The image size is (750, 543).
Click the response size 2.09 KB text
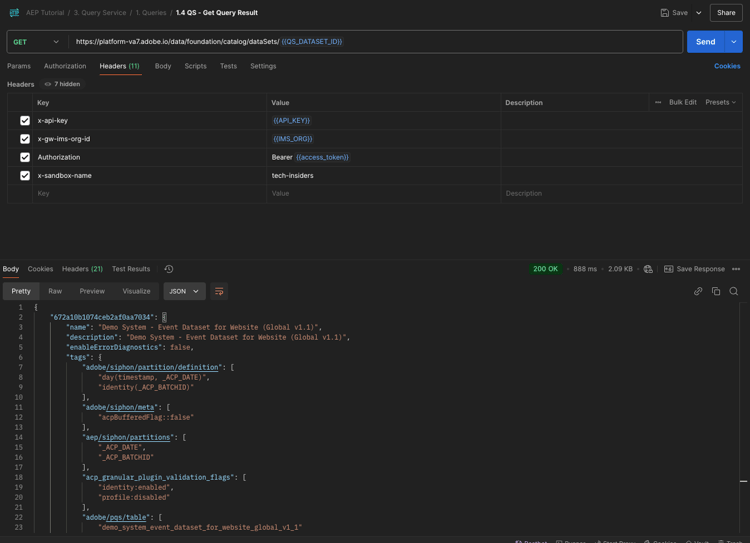620,269
